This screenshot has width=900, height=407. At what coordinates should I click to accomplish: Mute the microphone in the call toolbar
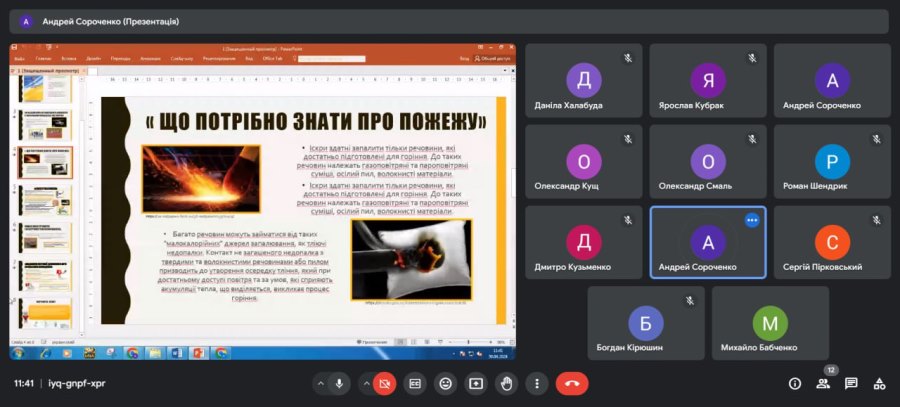(340, 383)
